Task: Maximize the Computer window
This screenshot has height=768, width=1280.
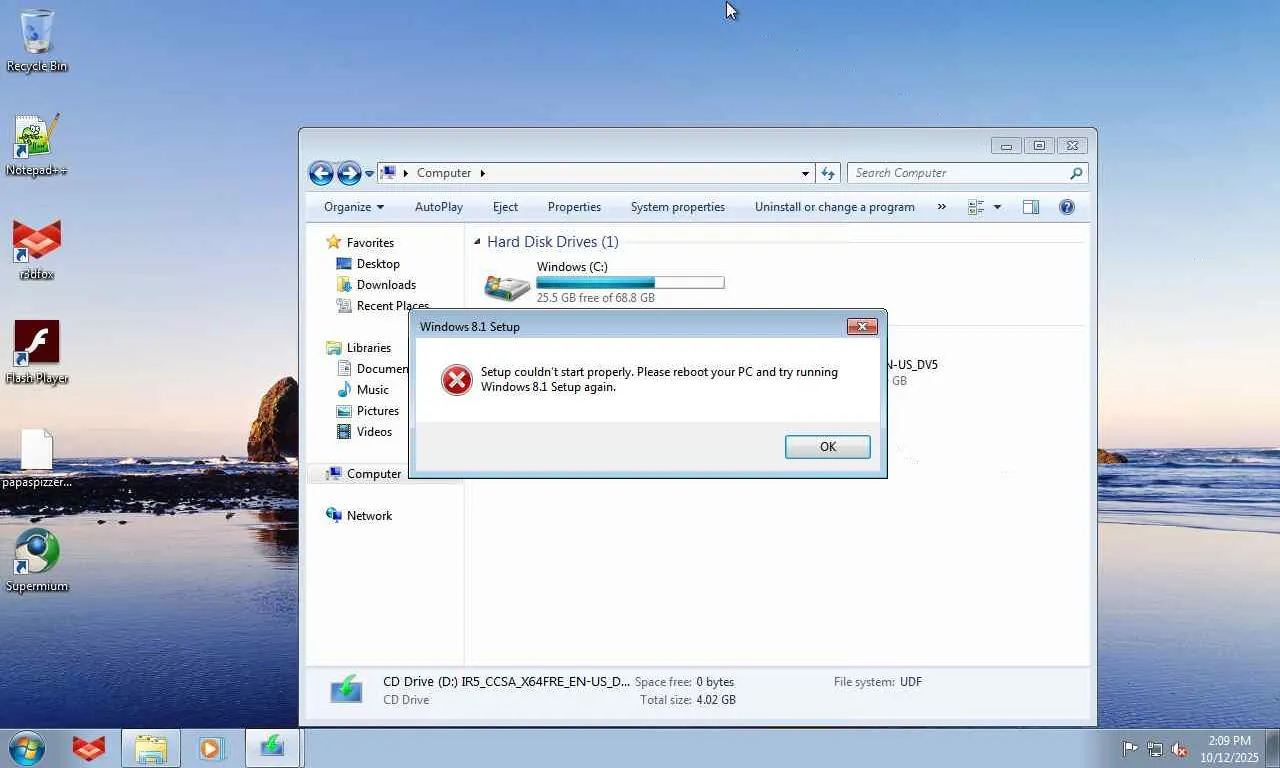Action: [x=1039, y=146]
